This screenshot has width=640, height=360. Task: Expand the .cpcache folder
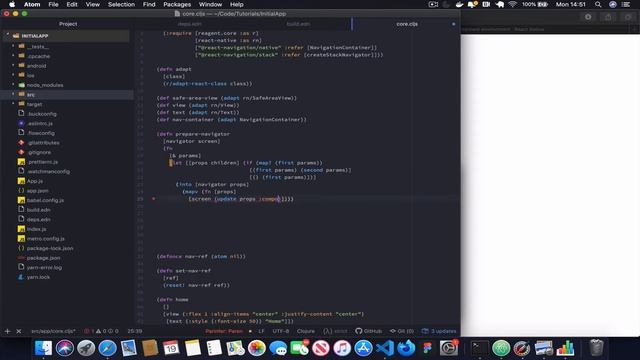click(x=13, y=56)
